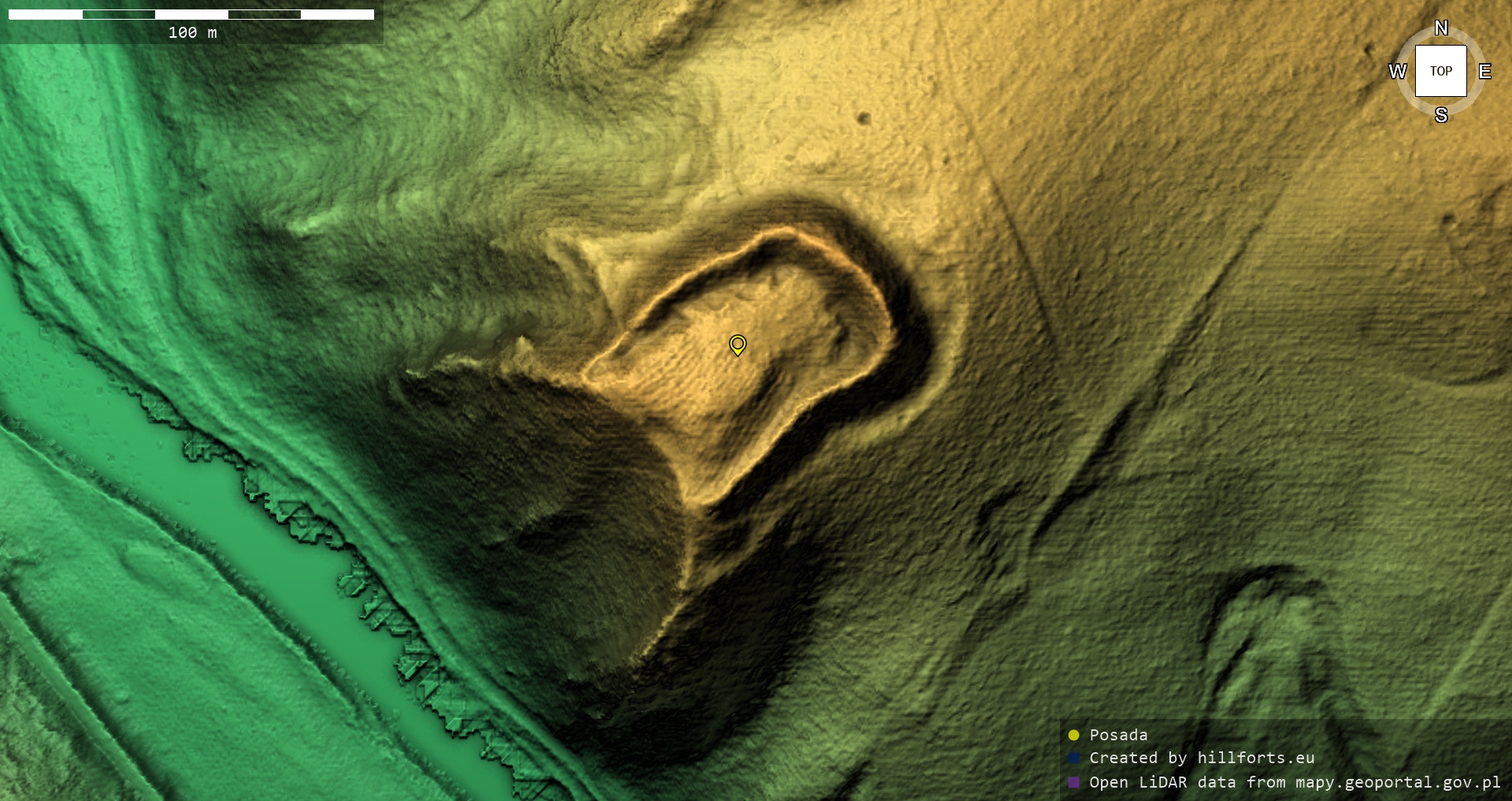Click the S label on the compass

(x=1440, y=115)
